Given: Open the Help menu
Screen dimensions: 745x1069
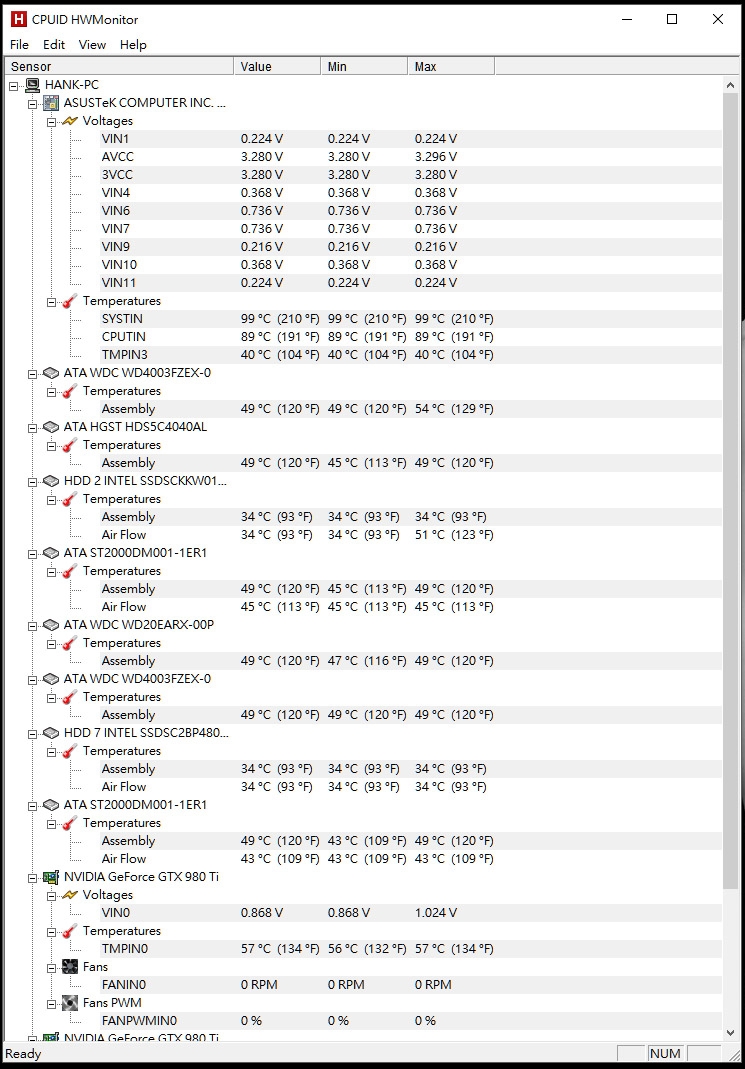Looking at the screenshot, I should pyautogui.click(x=133, y=44).
